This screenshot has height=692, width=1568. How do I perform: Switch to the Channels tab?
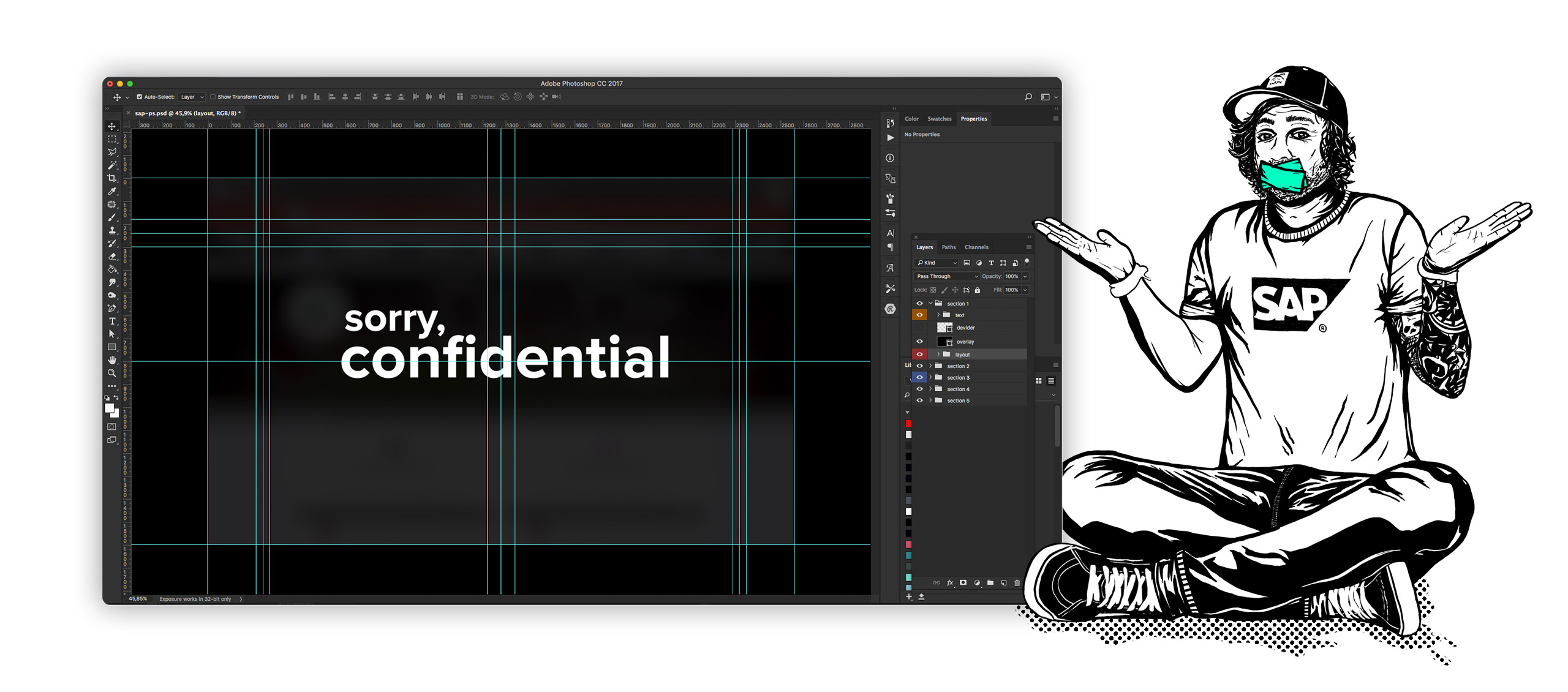(x=976, y=247)
